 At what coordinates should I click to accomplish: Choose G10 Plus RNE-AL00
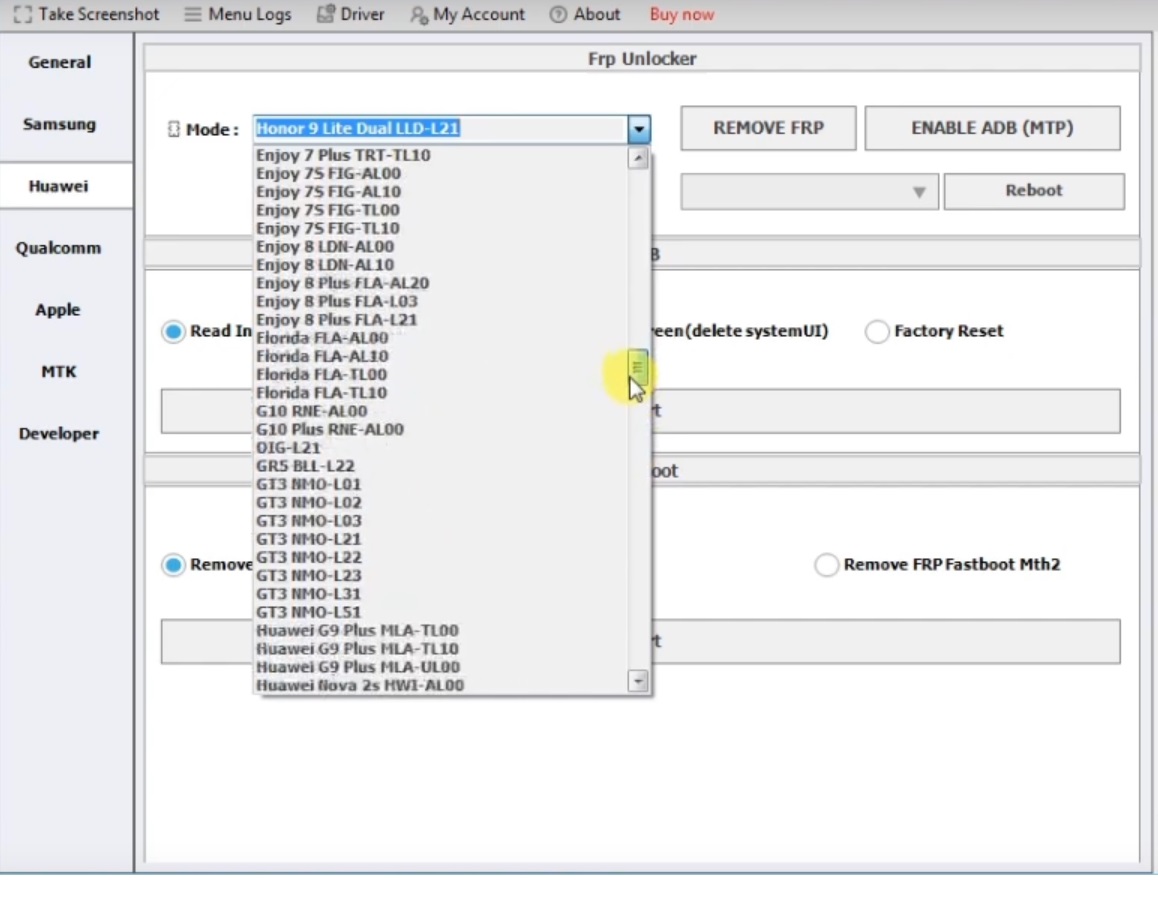441,429
